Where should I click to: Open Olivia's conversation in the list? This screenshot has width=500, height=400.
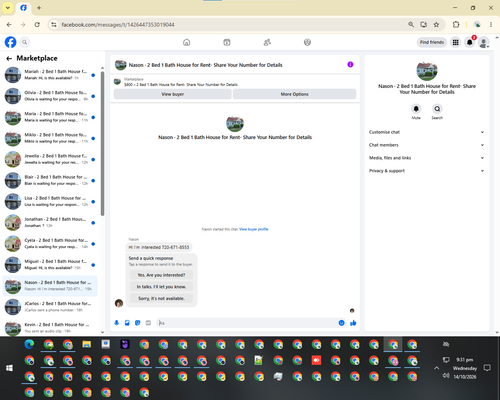tap(50, 96)
